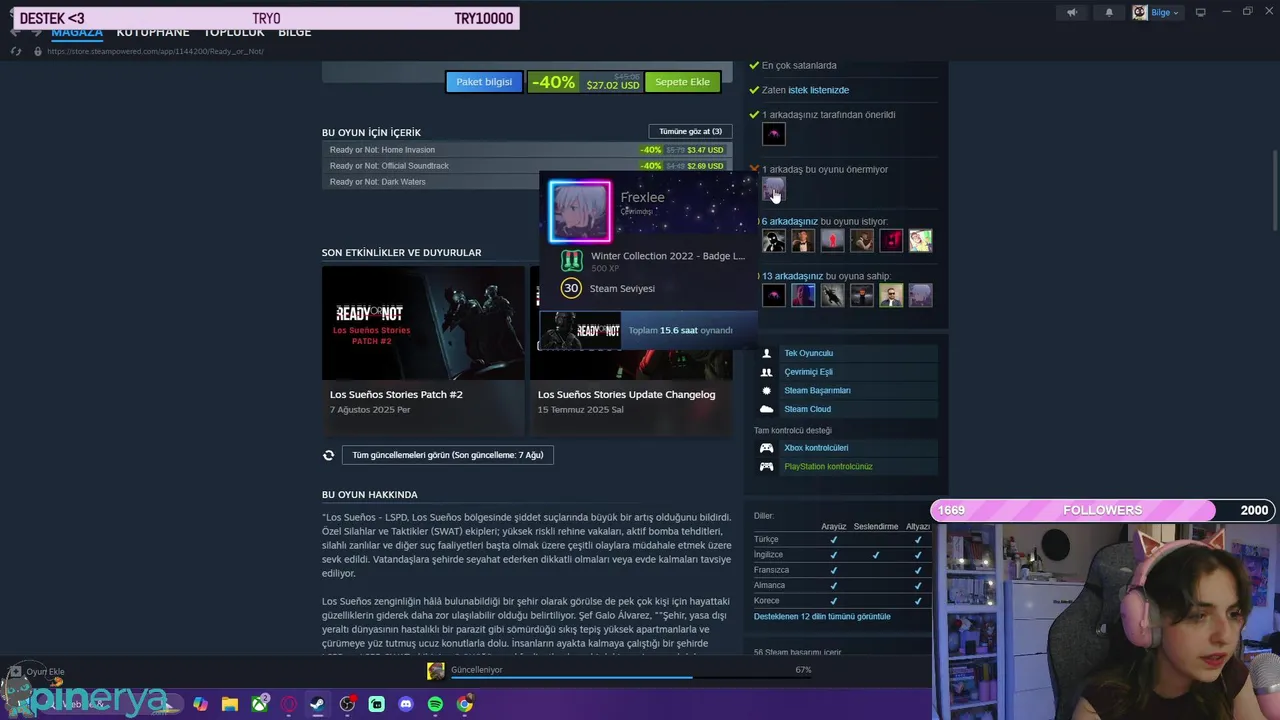Open Los Sueños Stories Update Changelog title

click(626, 394)
